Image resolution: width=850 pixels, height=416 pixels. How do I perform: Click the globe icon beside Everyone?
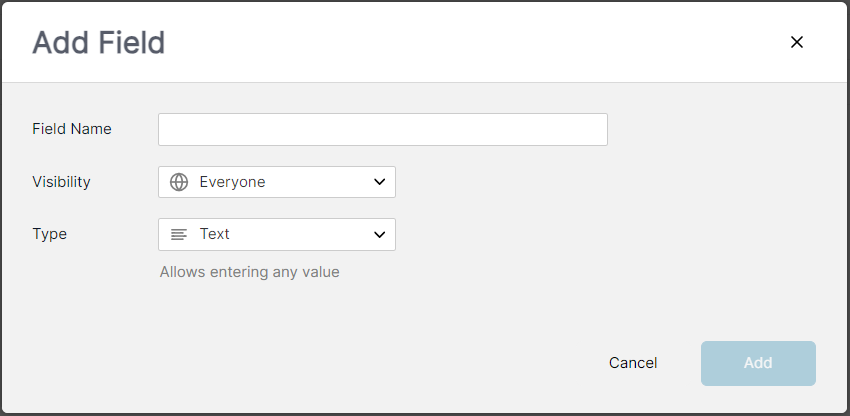tap(179, 182)
